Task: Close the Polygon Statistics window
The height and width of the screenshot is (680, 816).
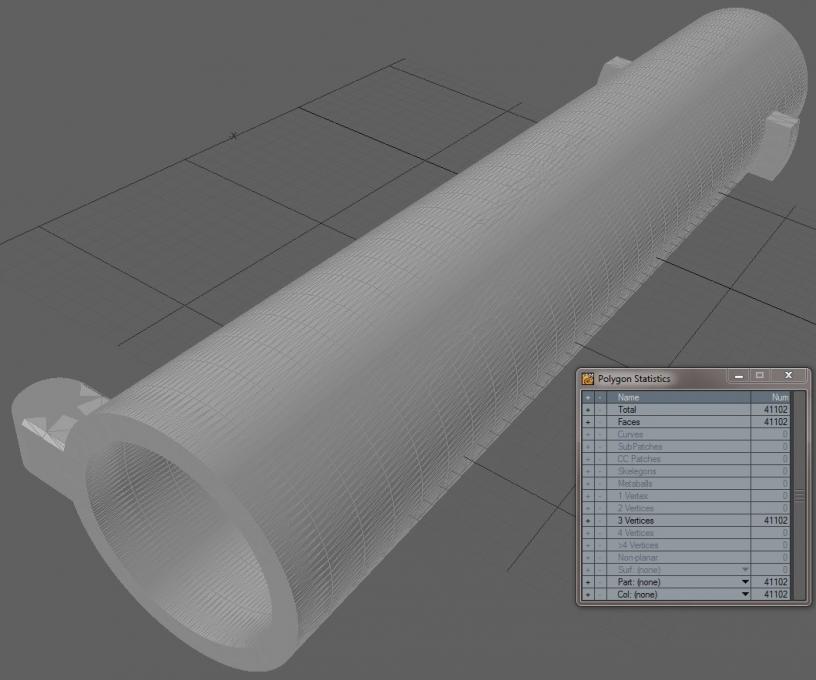Action: pyautogui.click(x=788, y=376)
